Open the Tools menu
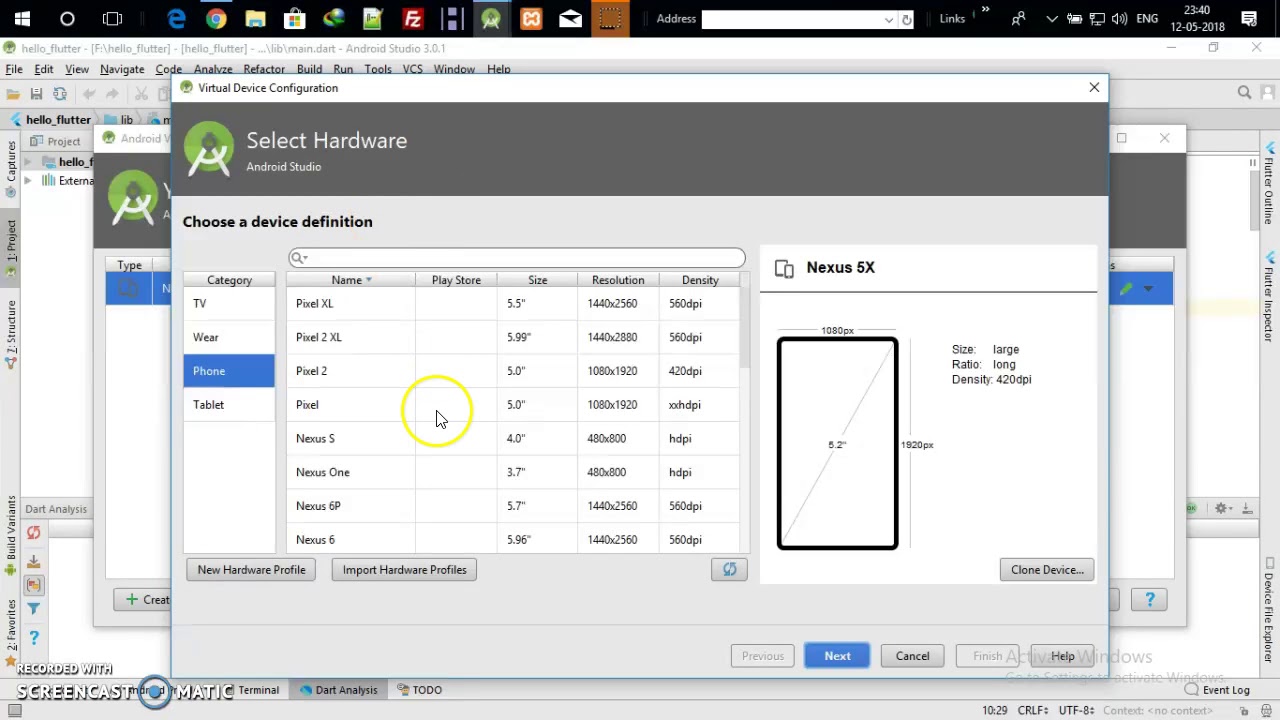Screen dimensions: 1280x720 click(x=378, y=69)
